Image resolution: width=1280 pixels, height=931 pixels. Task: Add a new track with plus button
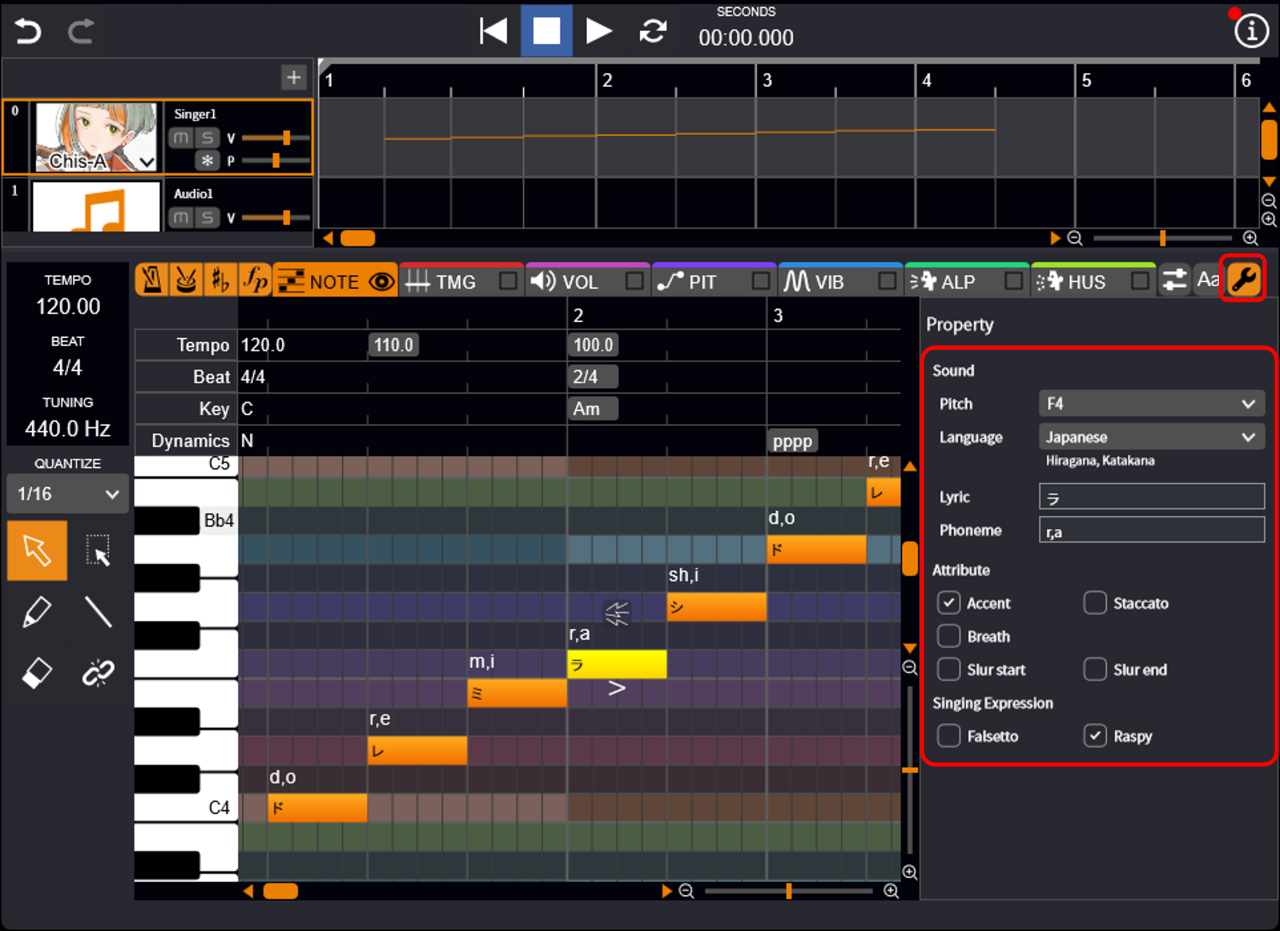293,77
